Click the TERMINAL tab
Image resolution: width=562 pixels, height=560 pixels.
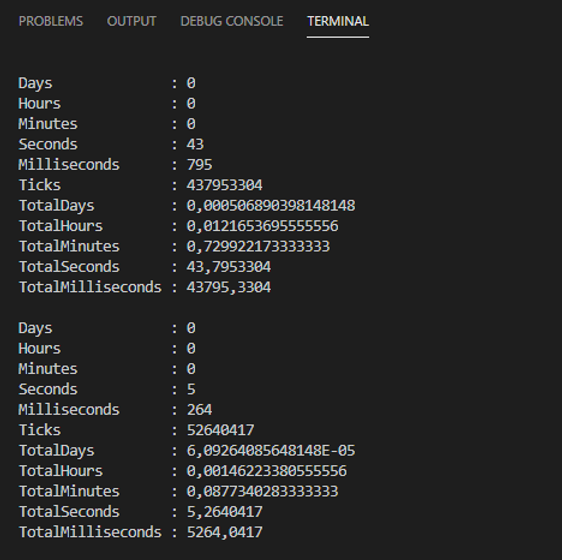click(x=338, y=21)
